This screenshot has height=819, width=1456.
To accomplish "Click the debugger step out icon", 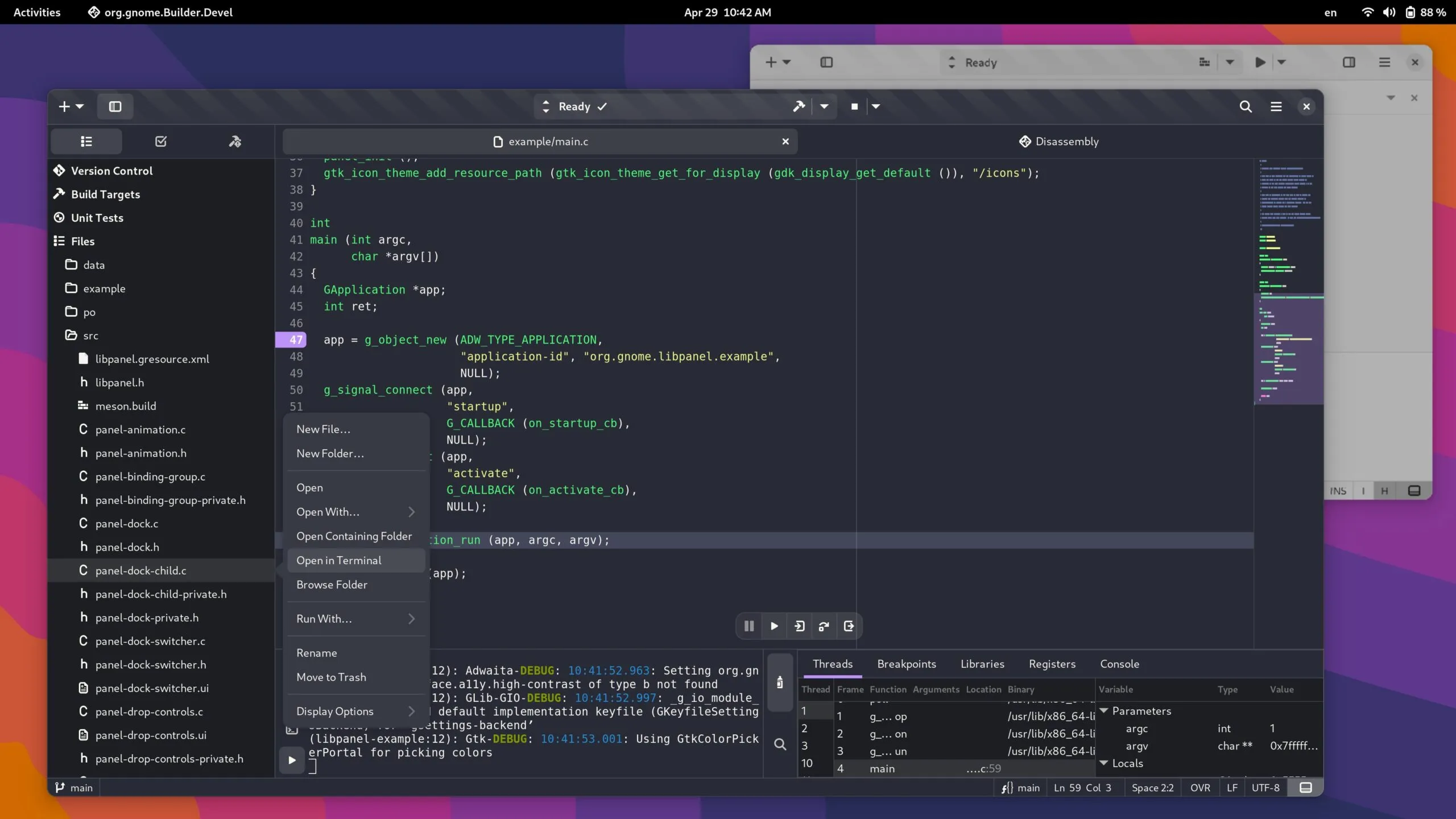I will 849,626.
